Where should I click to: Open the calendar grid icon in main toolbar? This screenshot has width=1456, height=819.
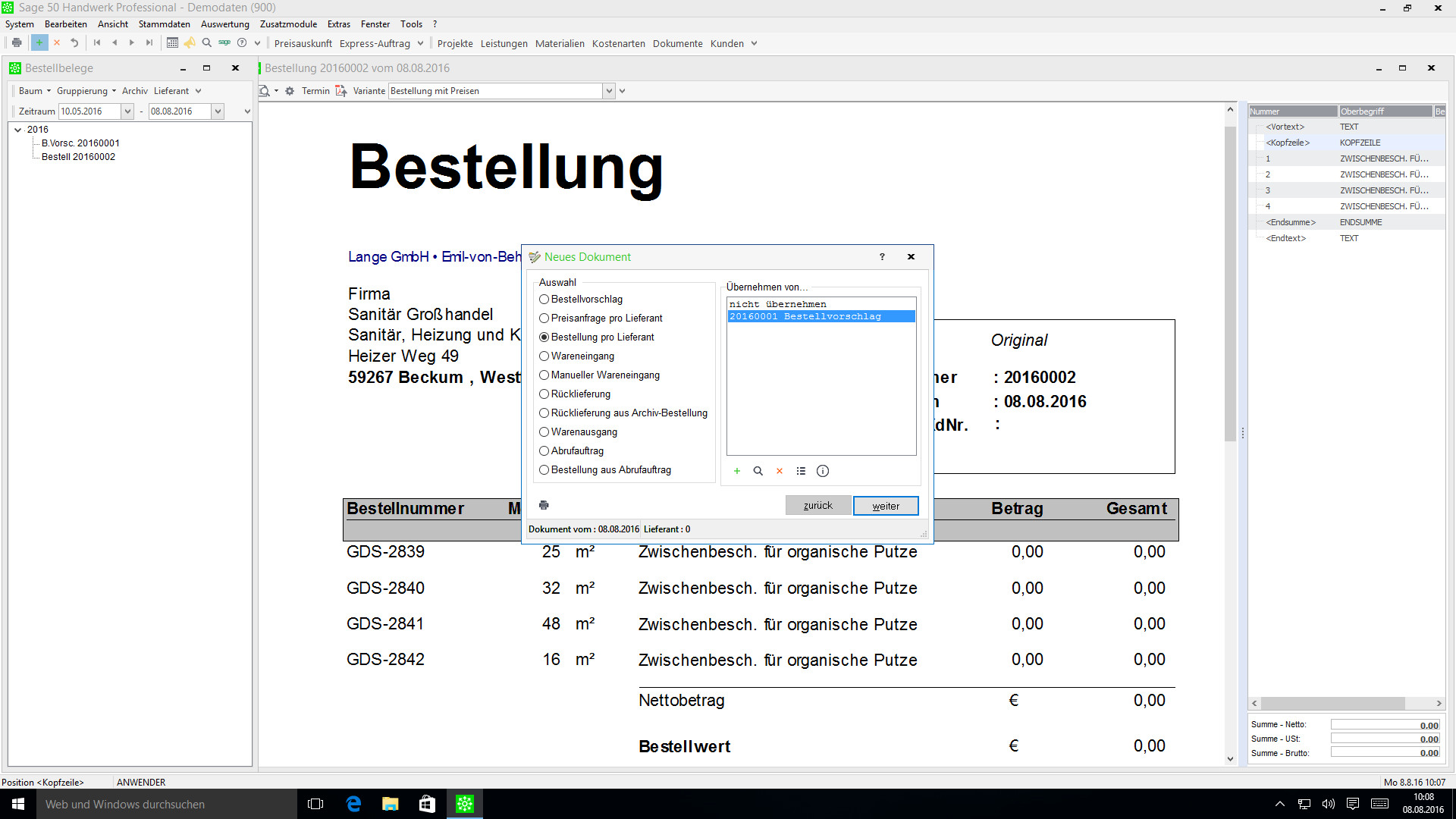pyautogui.click(x=173, y=43)
